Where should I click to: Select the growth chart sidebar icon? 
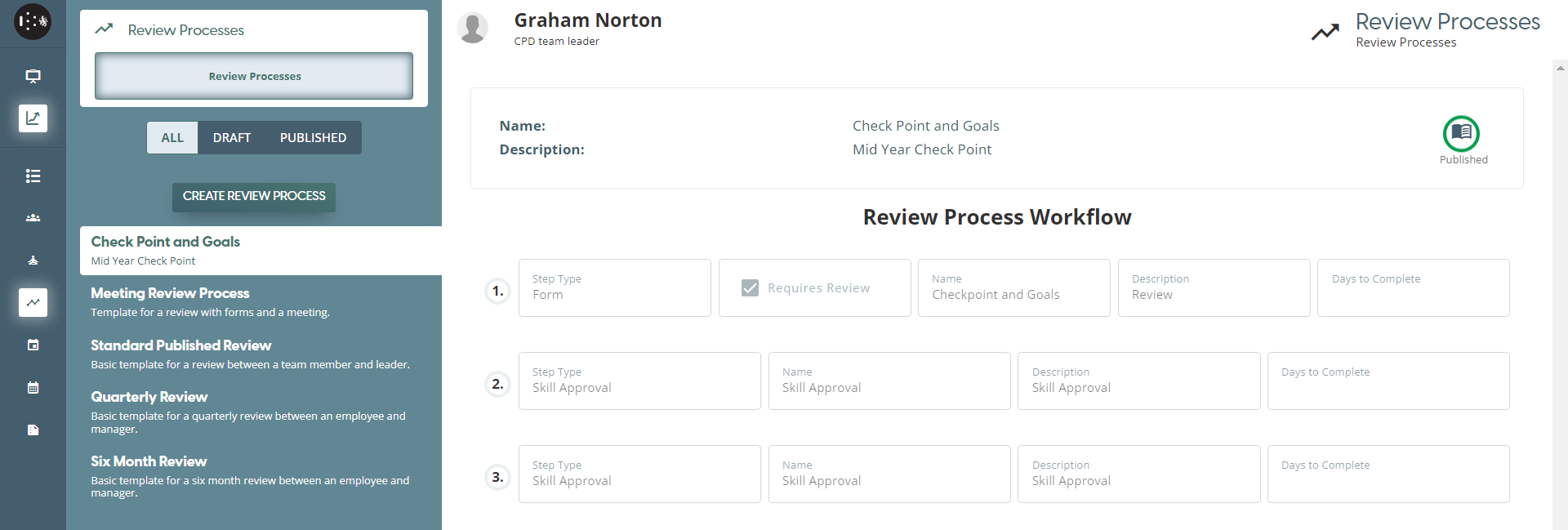pyautogui.click(x=33, y=118)
